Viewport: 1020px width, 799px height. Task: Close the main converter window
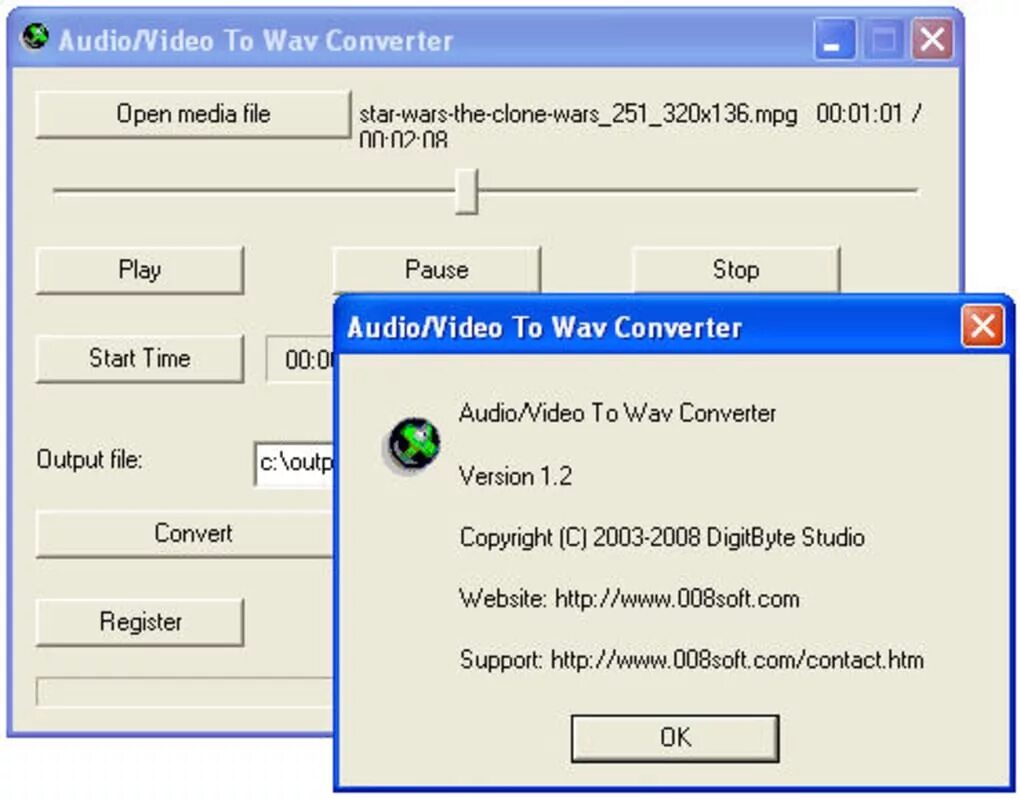[x=932, y=39]
